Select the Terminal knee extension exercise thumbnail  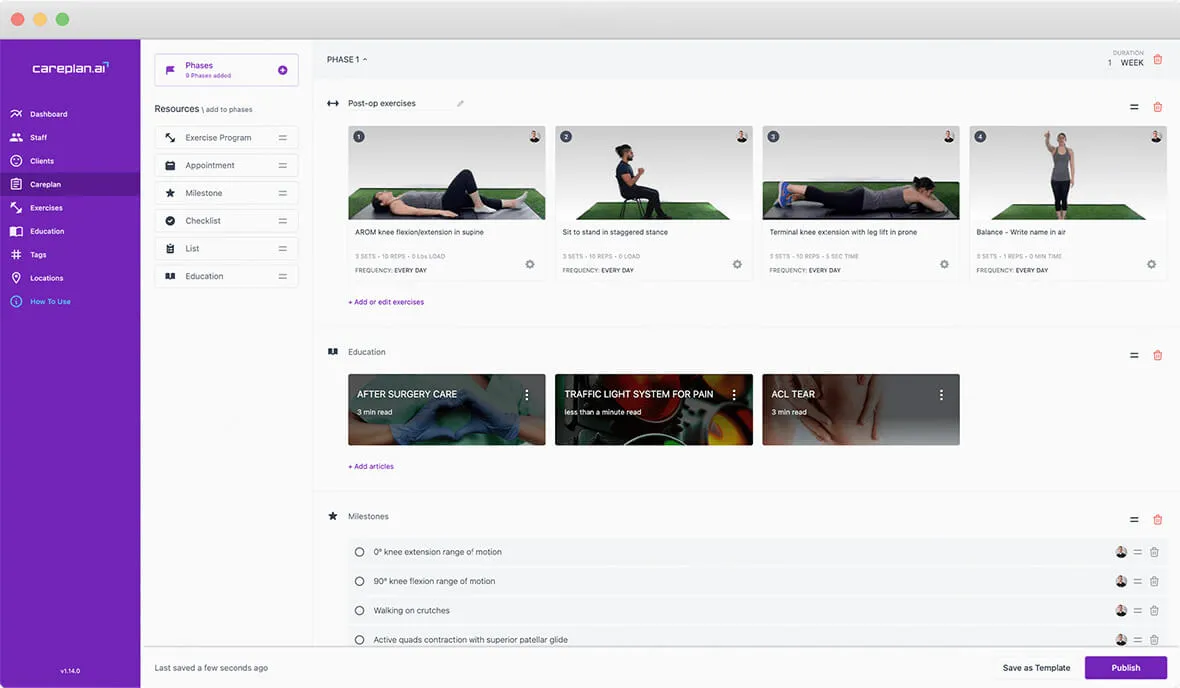[x=860, y=172]
